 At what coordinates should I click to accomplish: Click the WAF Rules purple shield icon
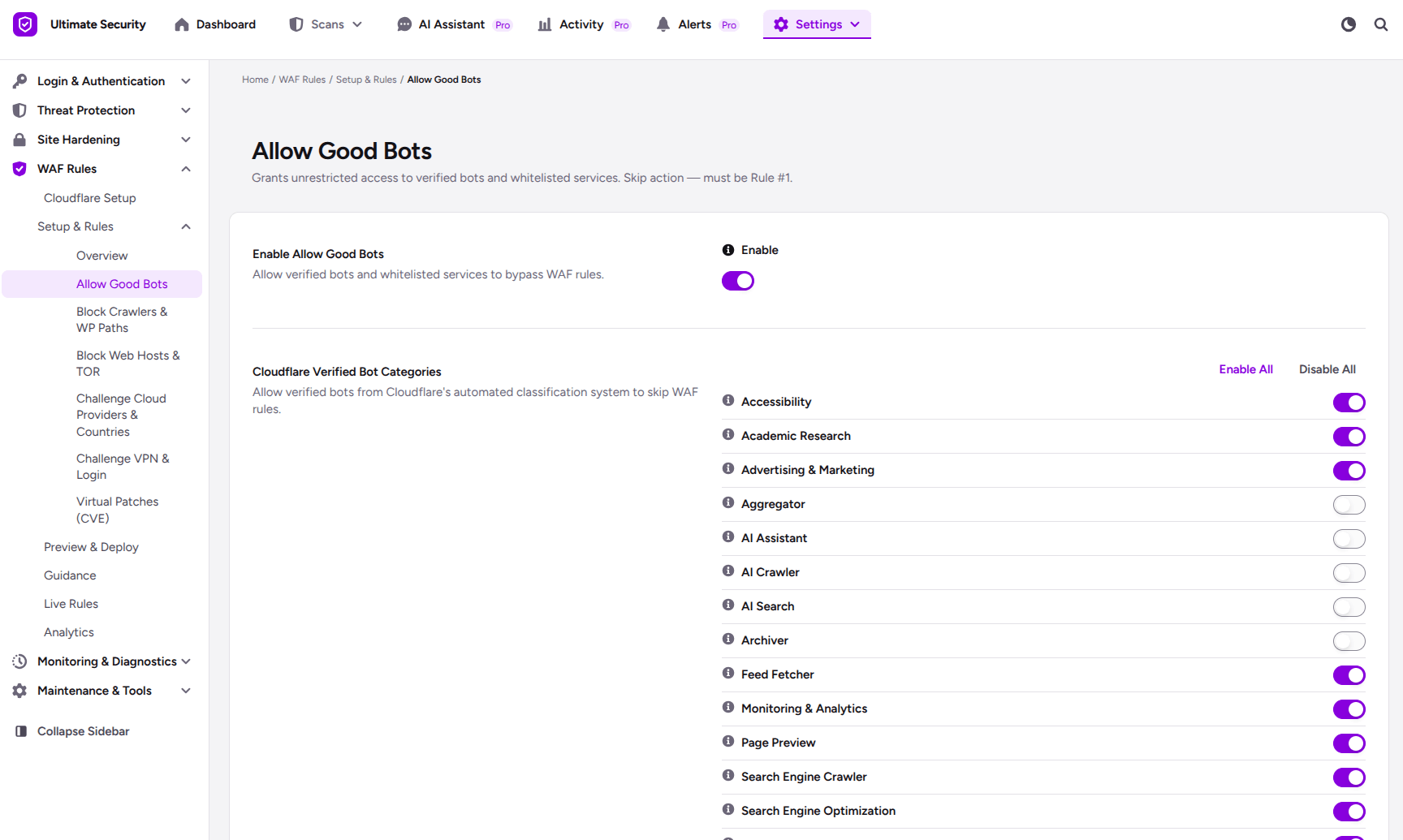click(x=19, y=169)
